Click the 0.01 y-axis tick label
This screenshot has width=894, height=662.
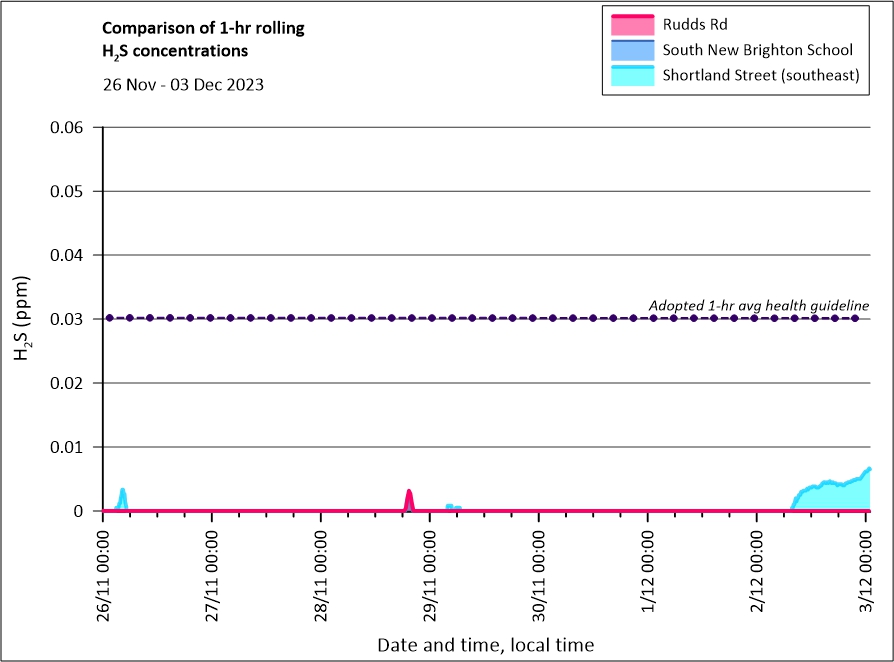[x=71, y=447]
